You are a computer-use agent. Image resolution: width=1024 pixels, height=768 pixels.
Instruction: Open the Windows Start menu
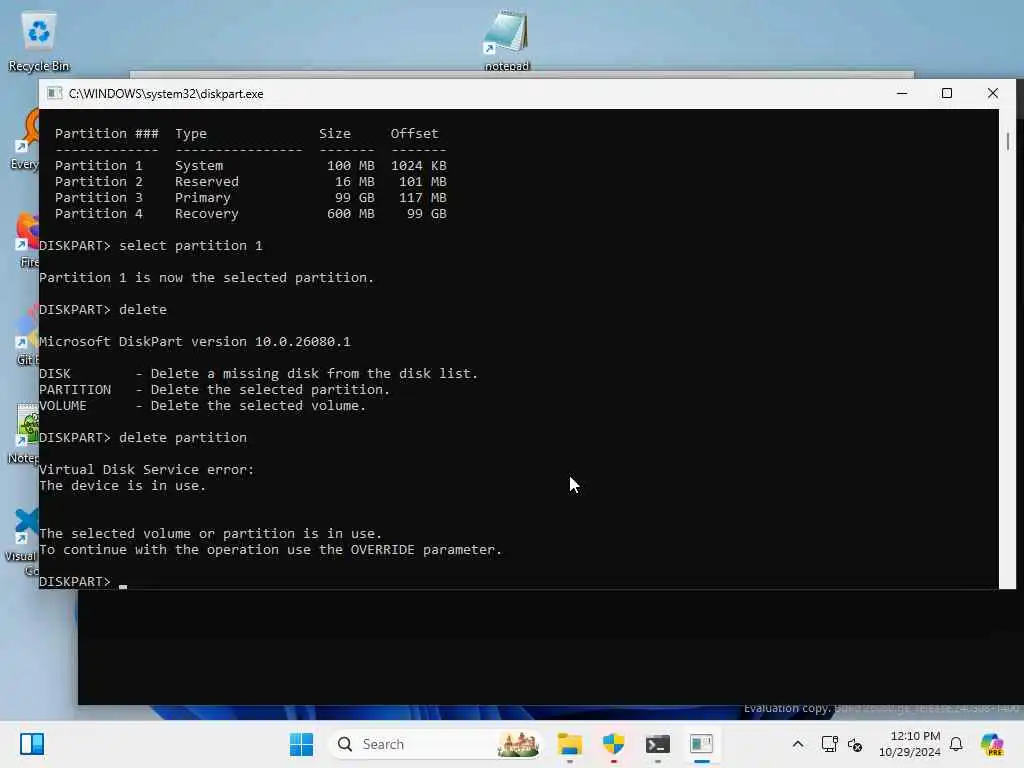(x=301, y=744)
